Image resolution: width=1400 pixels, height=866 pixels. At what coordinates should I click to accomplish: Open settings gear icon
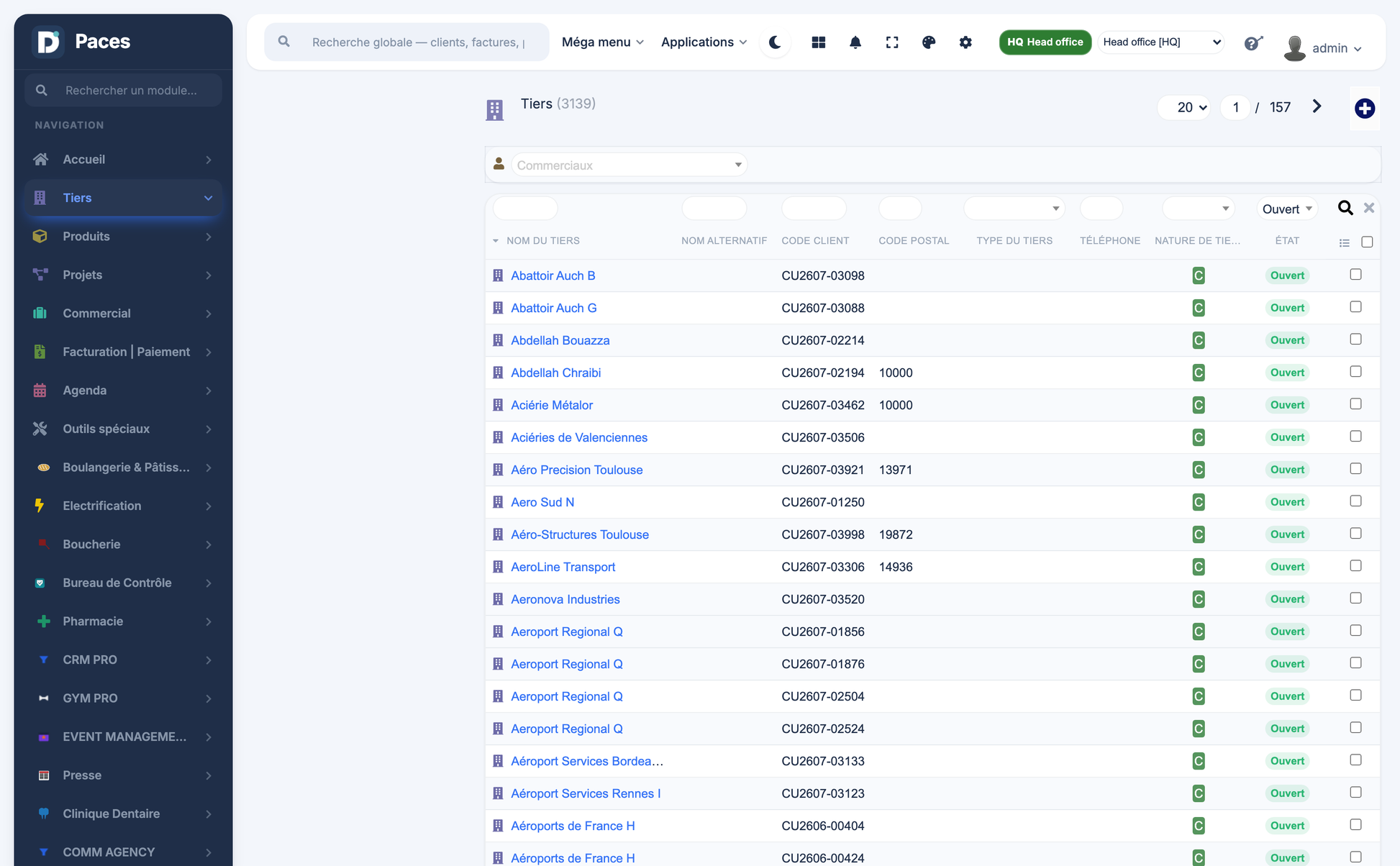tap(965, 42)
